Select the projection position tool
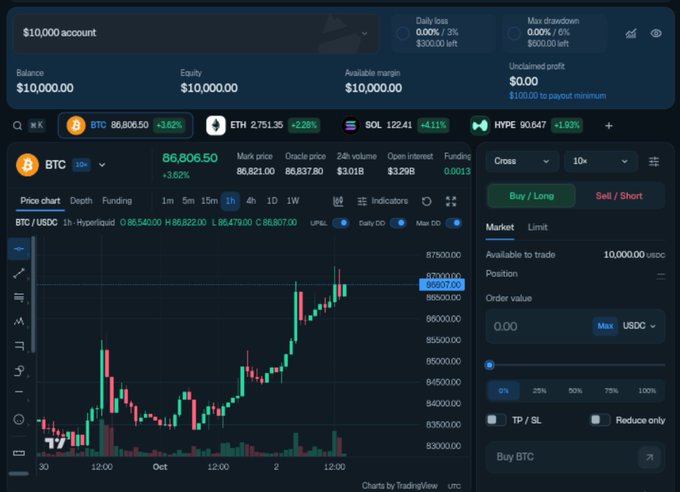The image size is (680, 492). [19, 345]
